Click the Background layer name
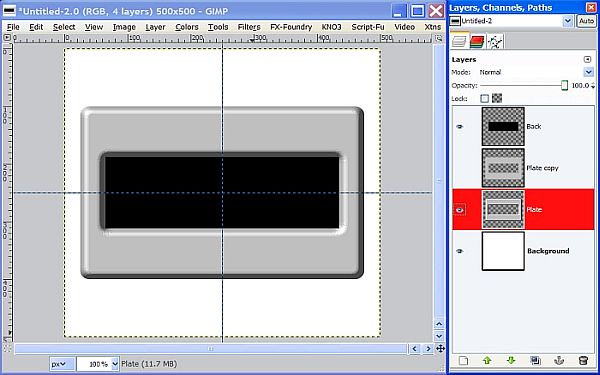This screenshot has height=375, width=600. click(x=548, y=251)
